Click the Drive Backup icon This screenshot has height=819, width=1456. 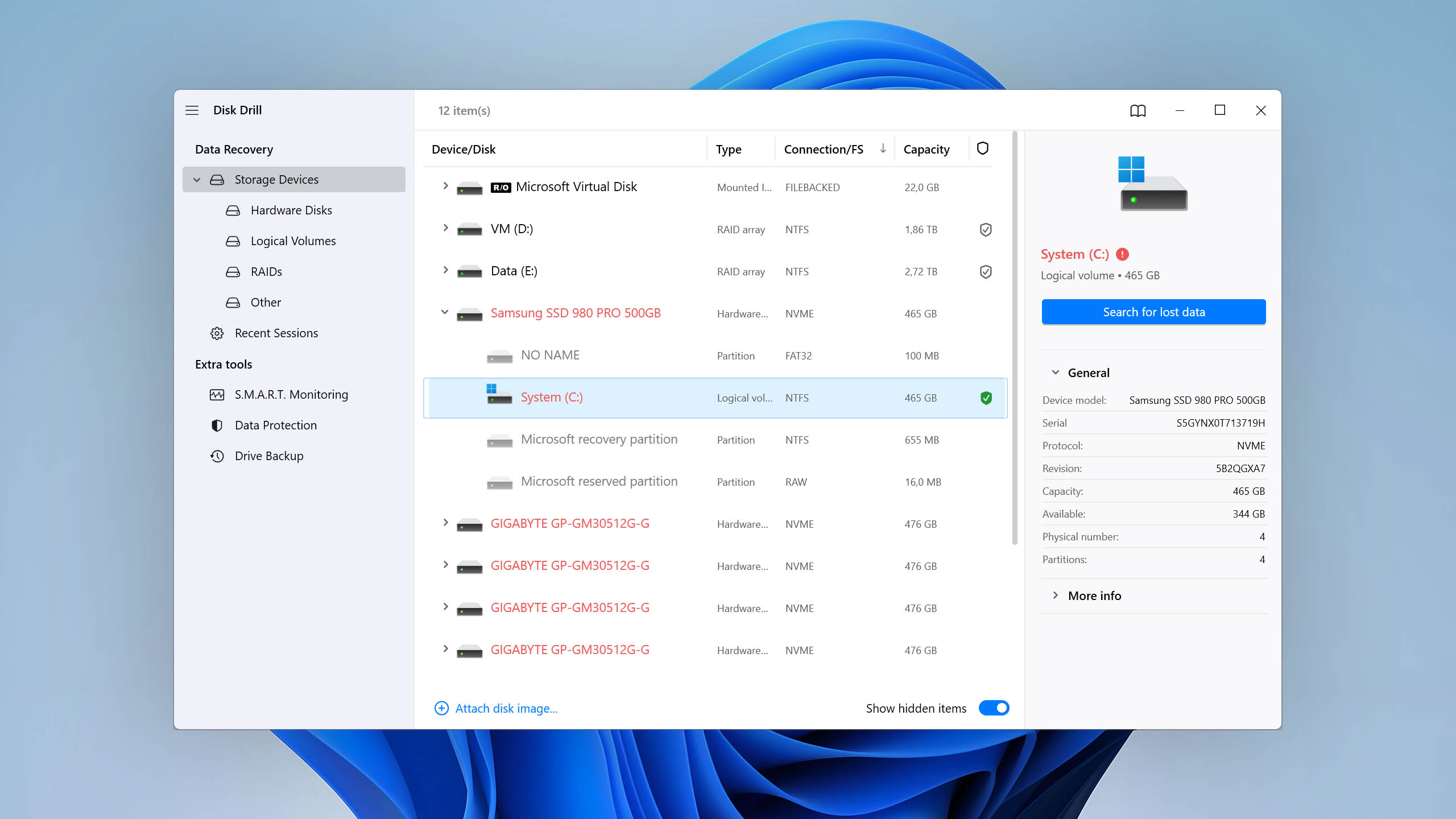tap(217, 456)
